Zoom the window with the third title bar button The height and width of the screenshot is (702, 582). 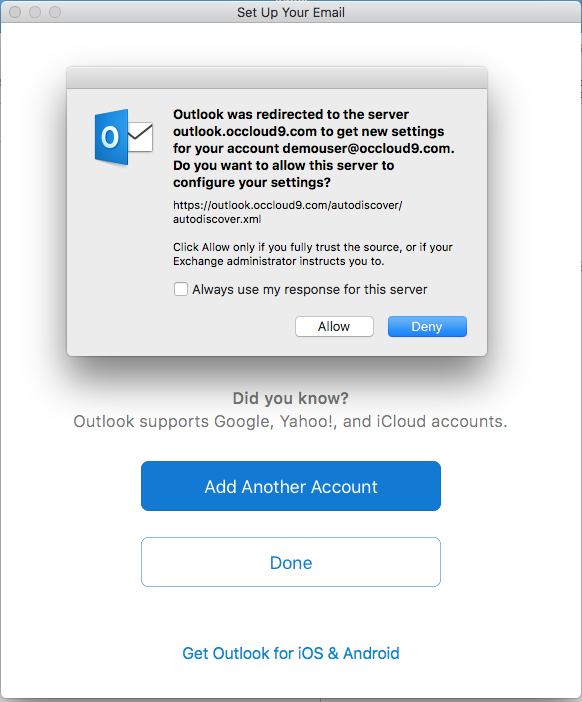point(55,12)
